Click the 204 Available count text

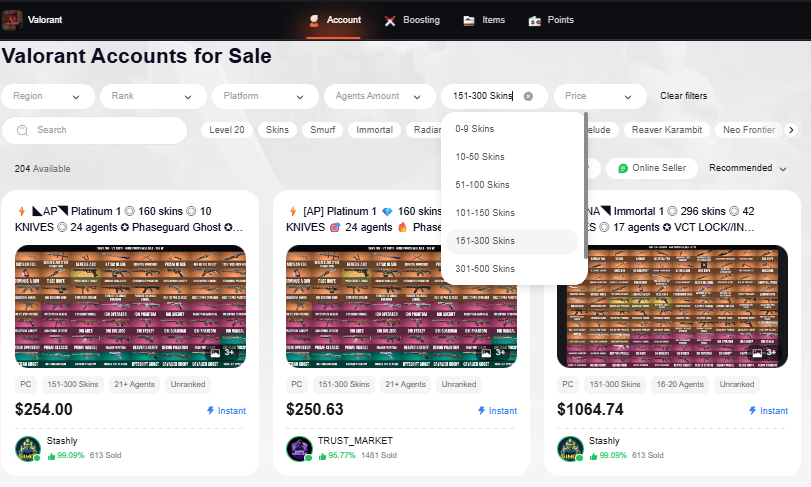pyautogui.click(x=42, y=169)
